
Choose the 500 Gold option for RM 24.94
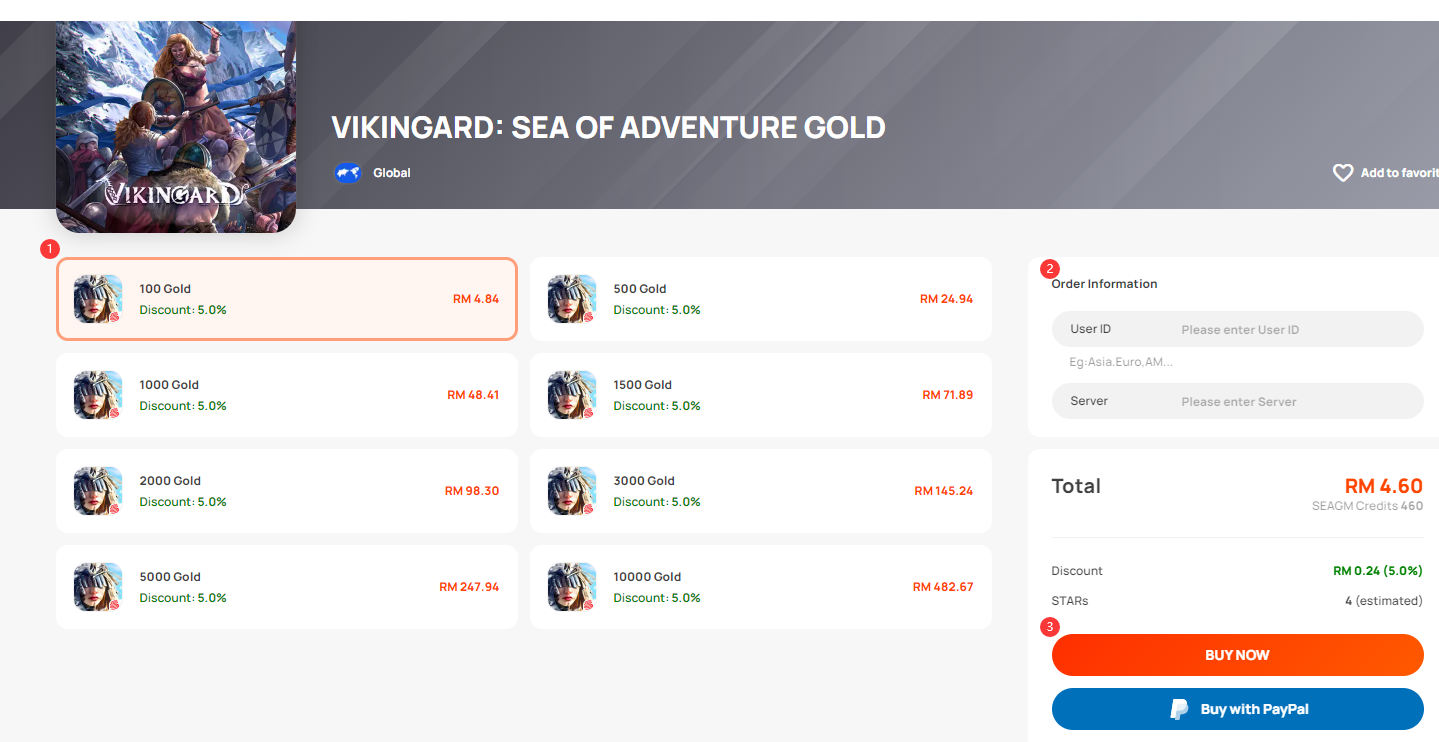(761, 299)
